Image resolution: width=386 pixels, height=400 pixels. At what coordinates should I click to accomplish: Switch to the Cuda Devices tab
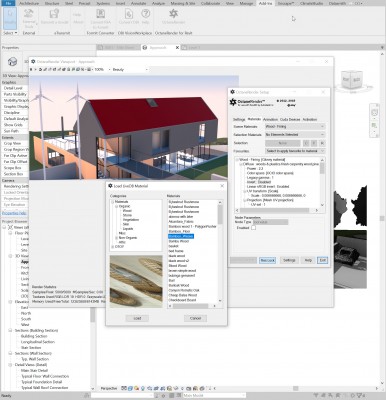pos(290,119)
